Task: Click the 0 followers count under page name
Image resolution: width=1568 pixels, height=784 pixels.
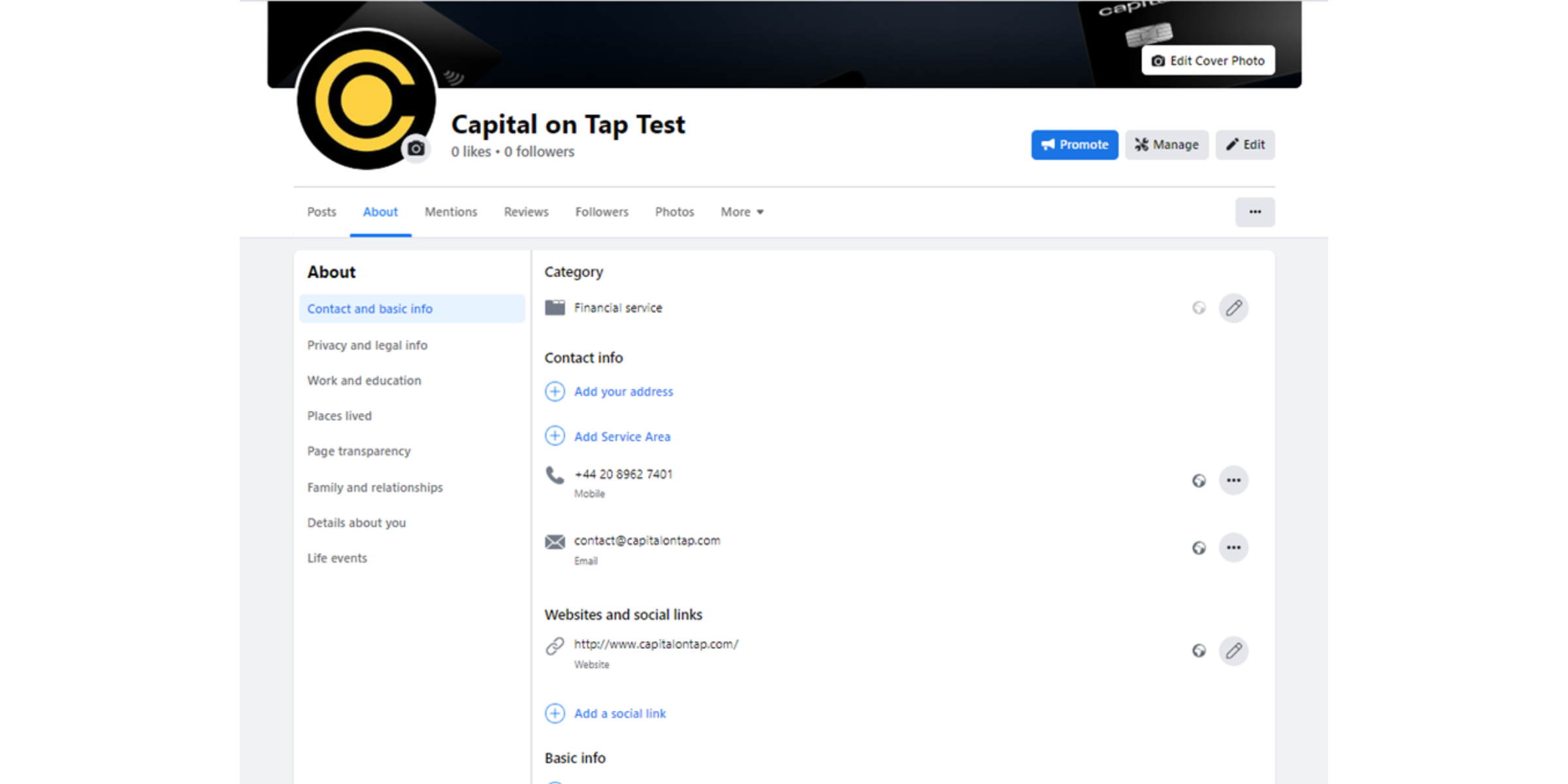Action: (x=539, y=152)
